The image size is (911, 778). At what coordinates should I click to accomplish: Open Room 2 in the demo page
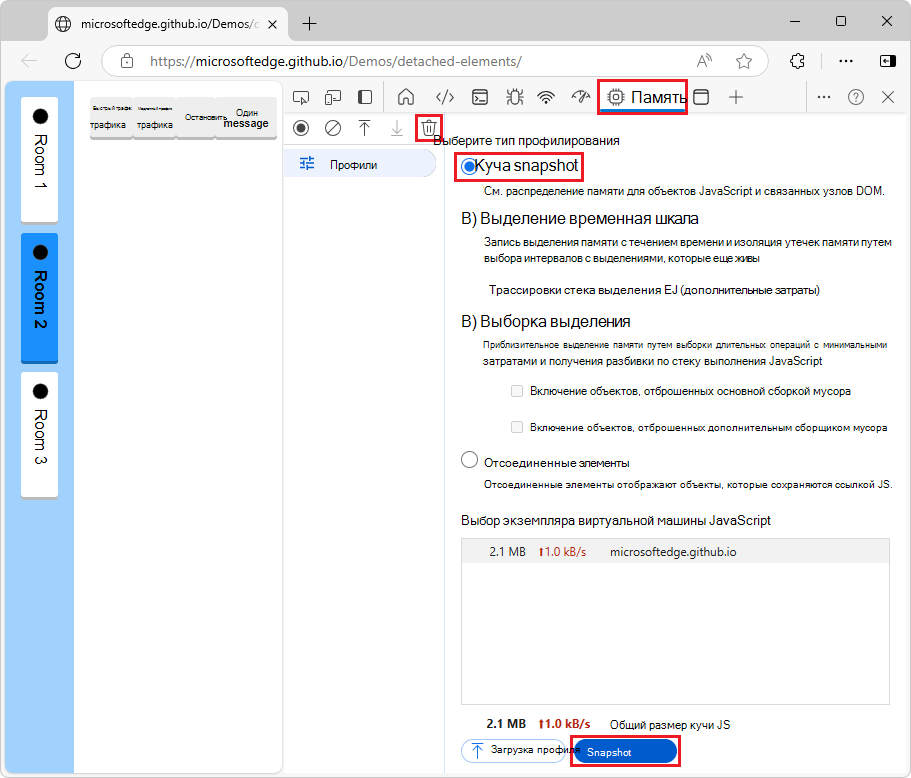click(x=40, y=298)
